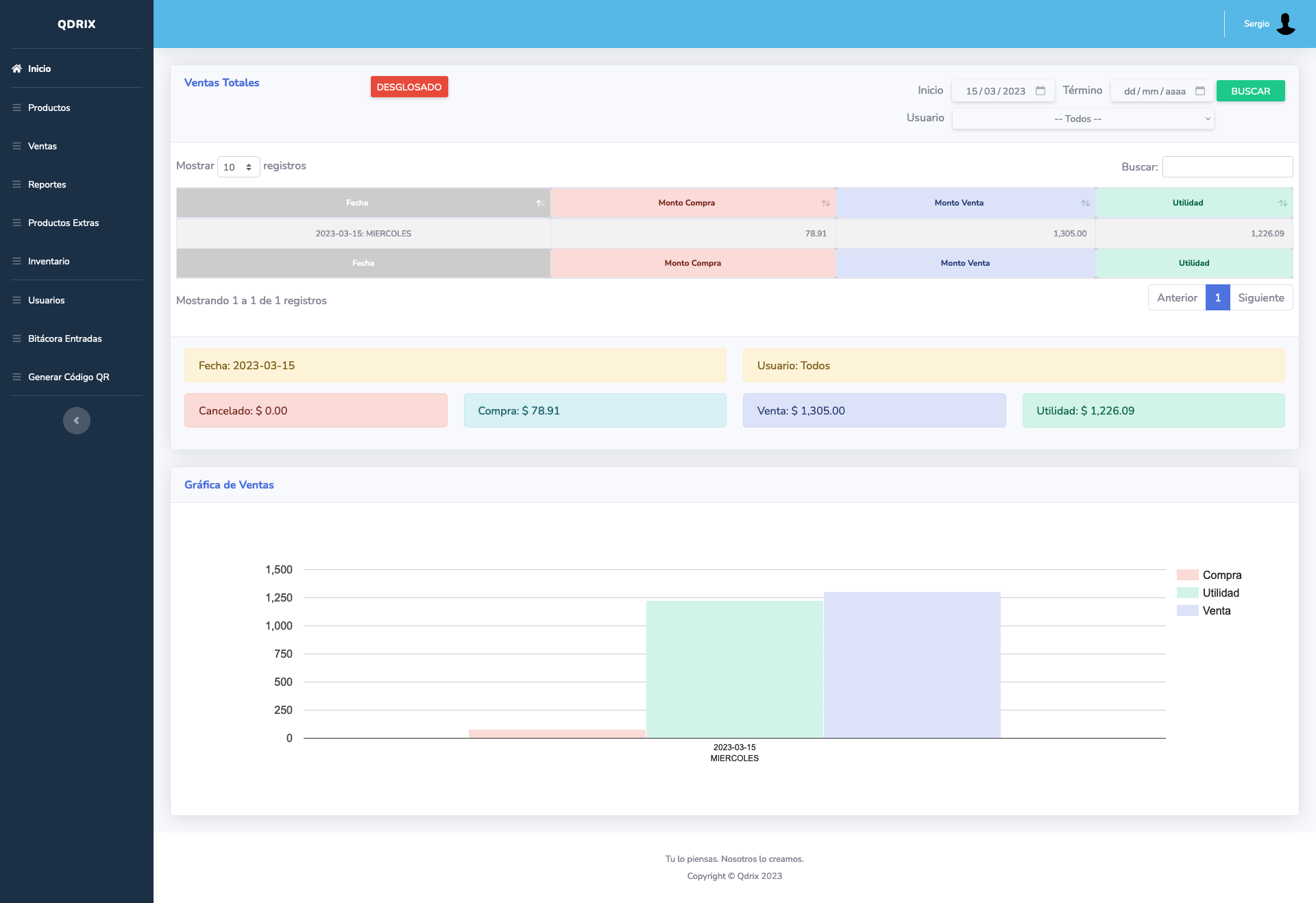Click the home icon next to Inicio

coord(16,69)
